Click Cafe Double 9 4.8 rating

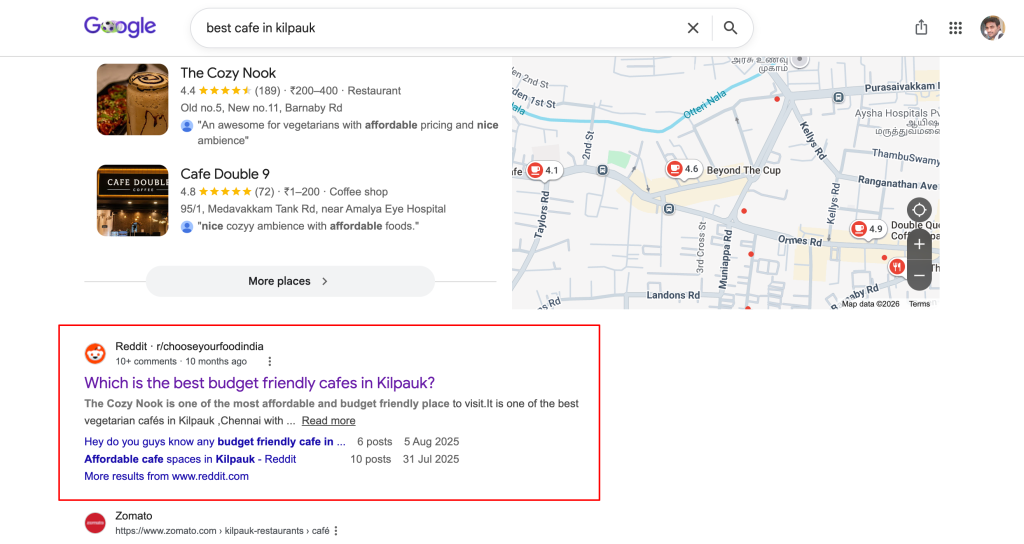(x=227, y=191)
